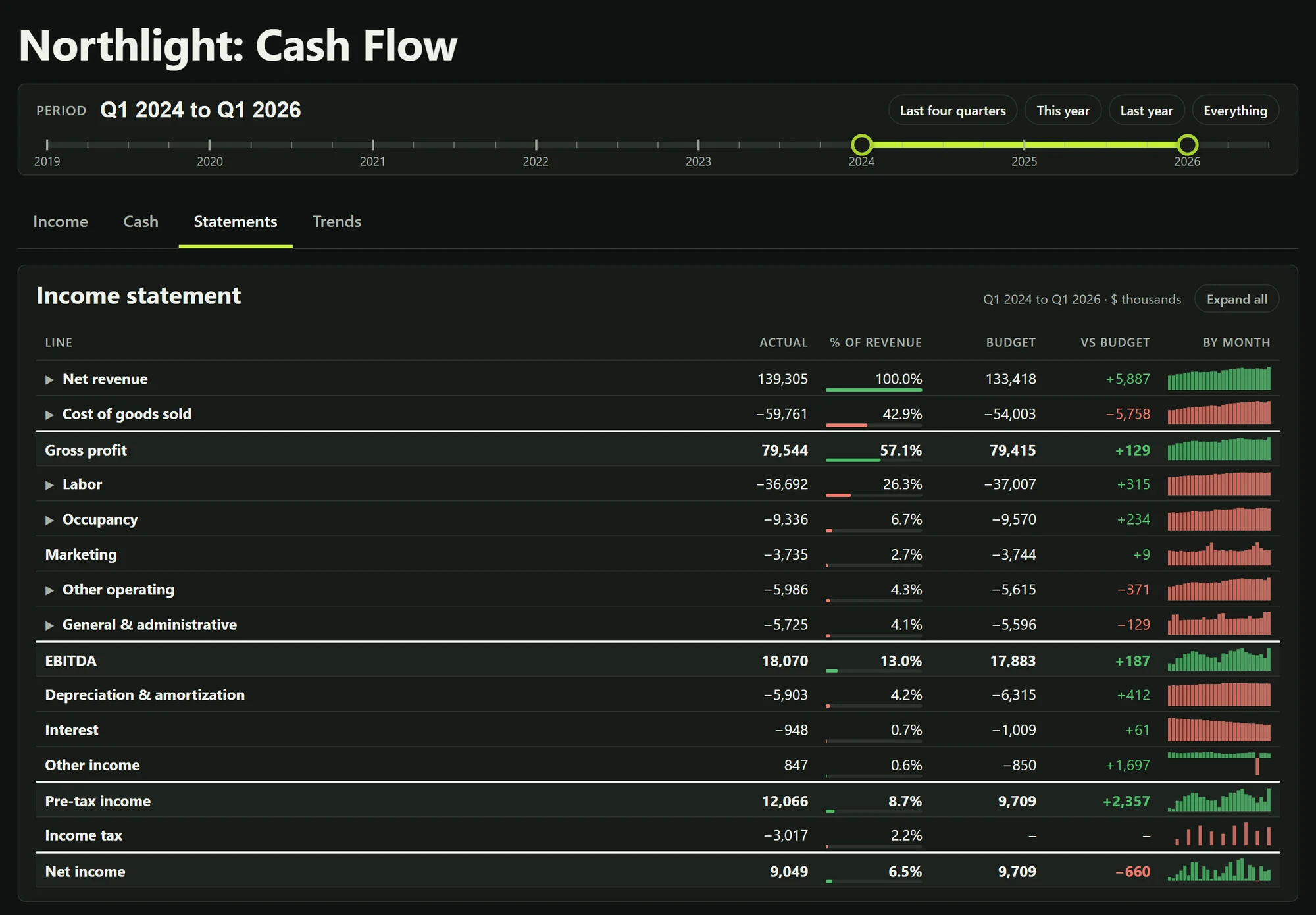1316x915 pixels.
Task: Click the Interest by-month sparkline
Action: pos(1219,729)
